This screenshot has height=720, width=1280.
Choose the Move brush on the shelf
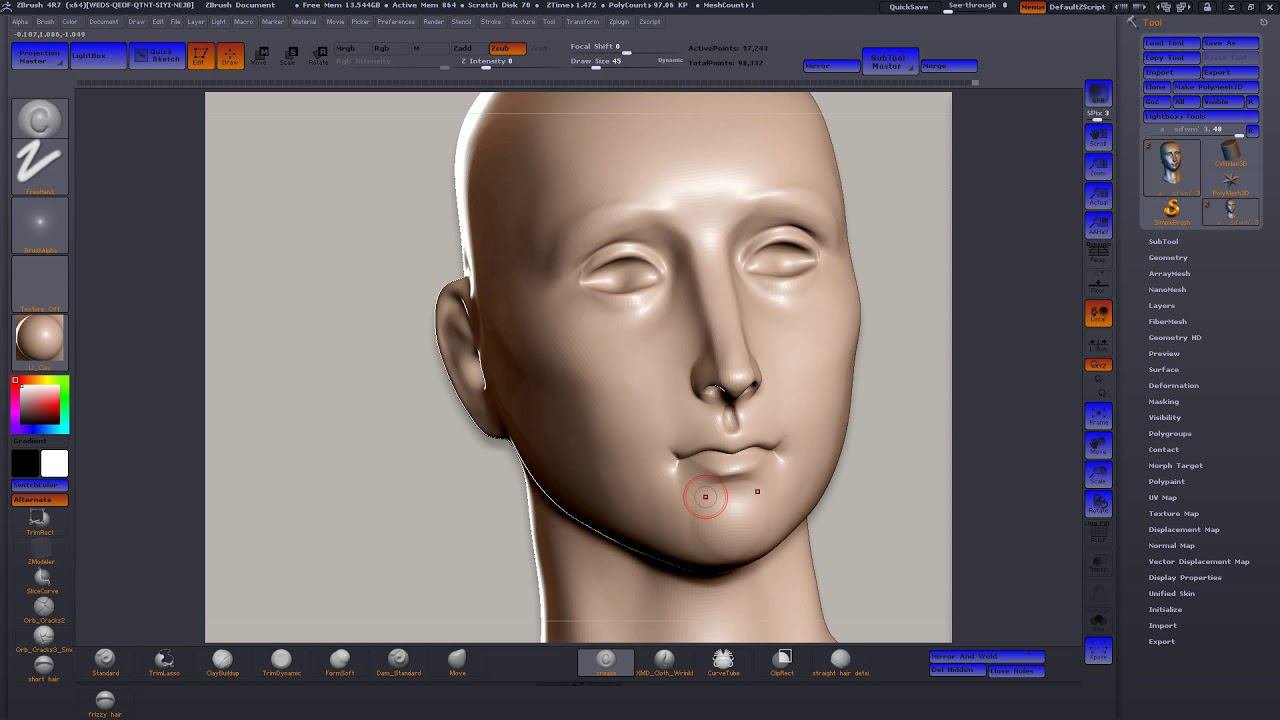pyautogui.click(x=457, y=660)
